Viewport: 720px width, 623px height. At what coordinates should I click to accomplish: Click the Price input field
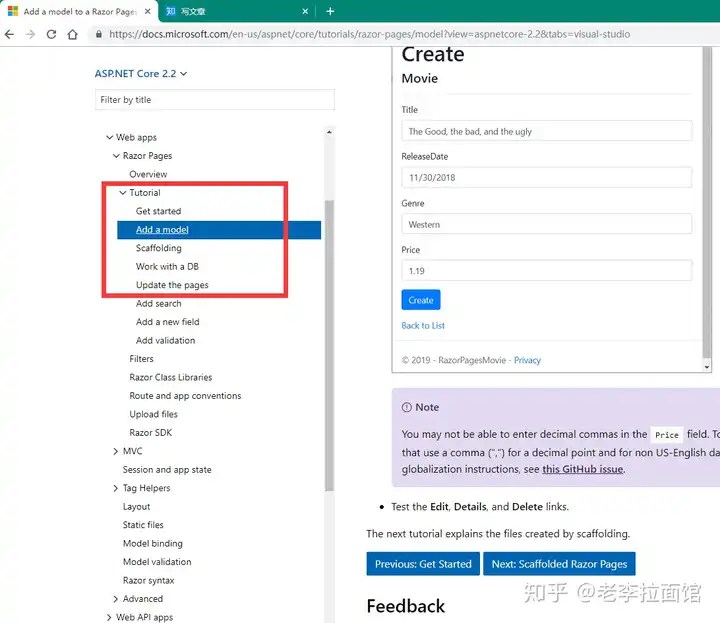[546, 271]
